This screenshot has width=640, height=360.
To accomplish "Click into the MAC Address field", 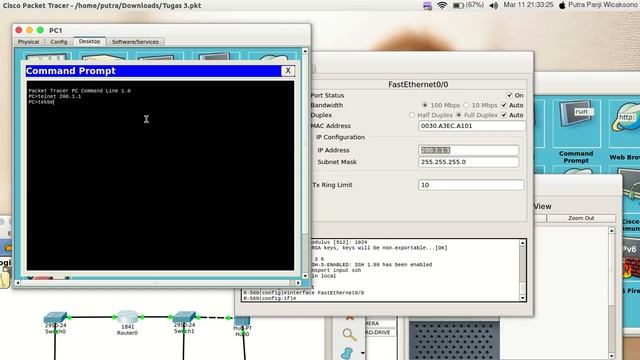I will (472, 126).
